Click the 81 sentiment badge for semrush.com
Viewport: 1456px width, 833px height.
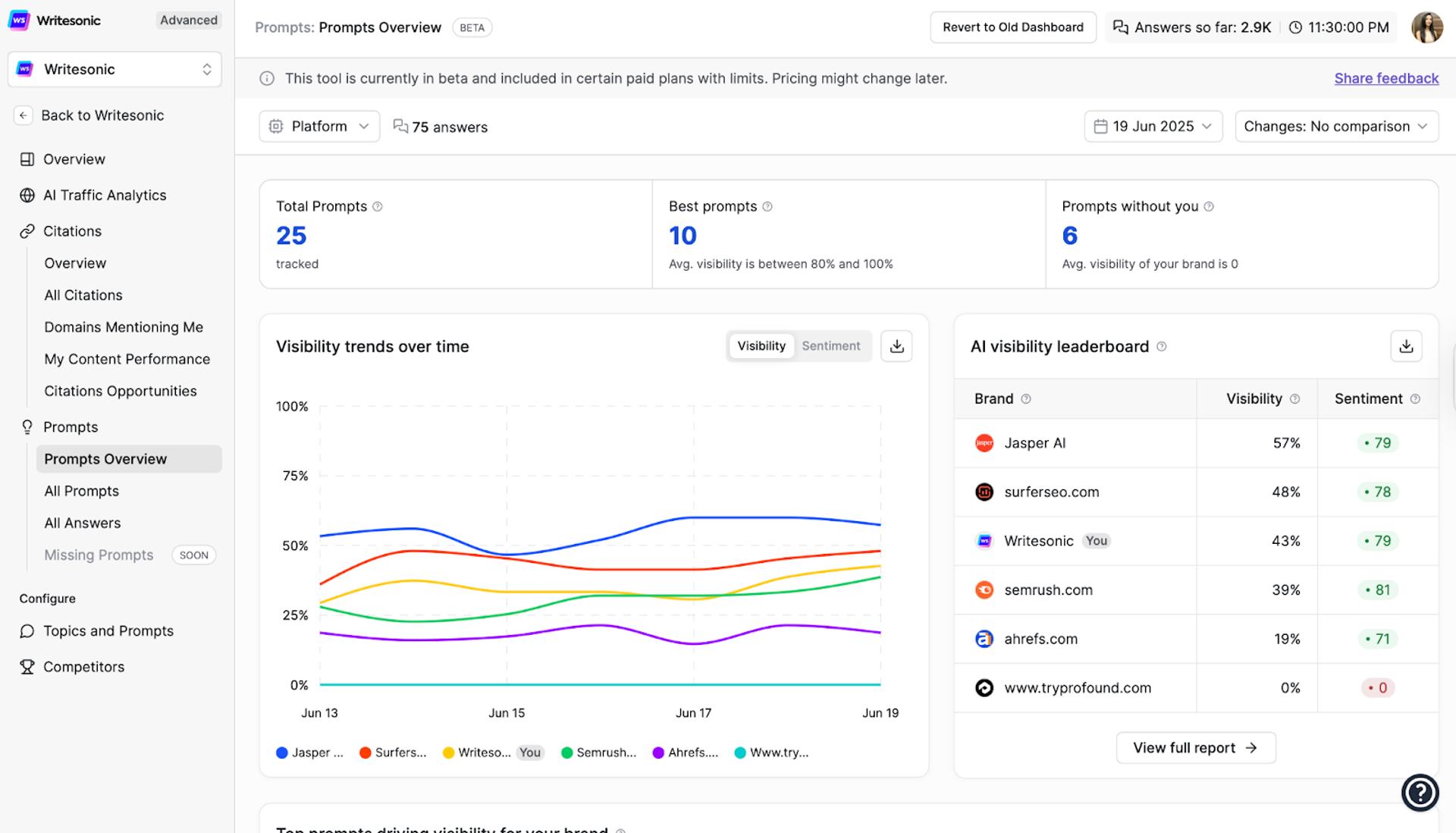point(1378,590)
